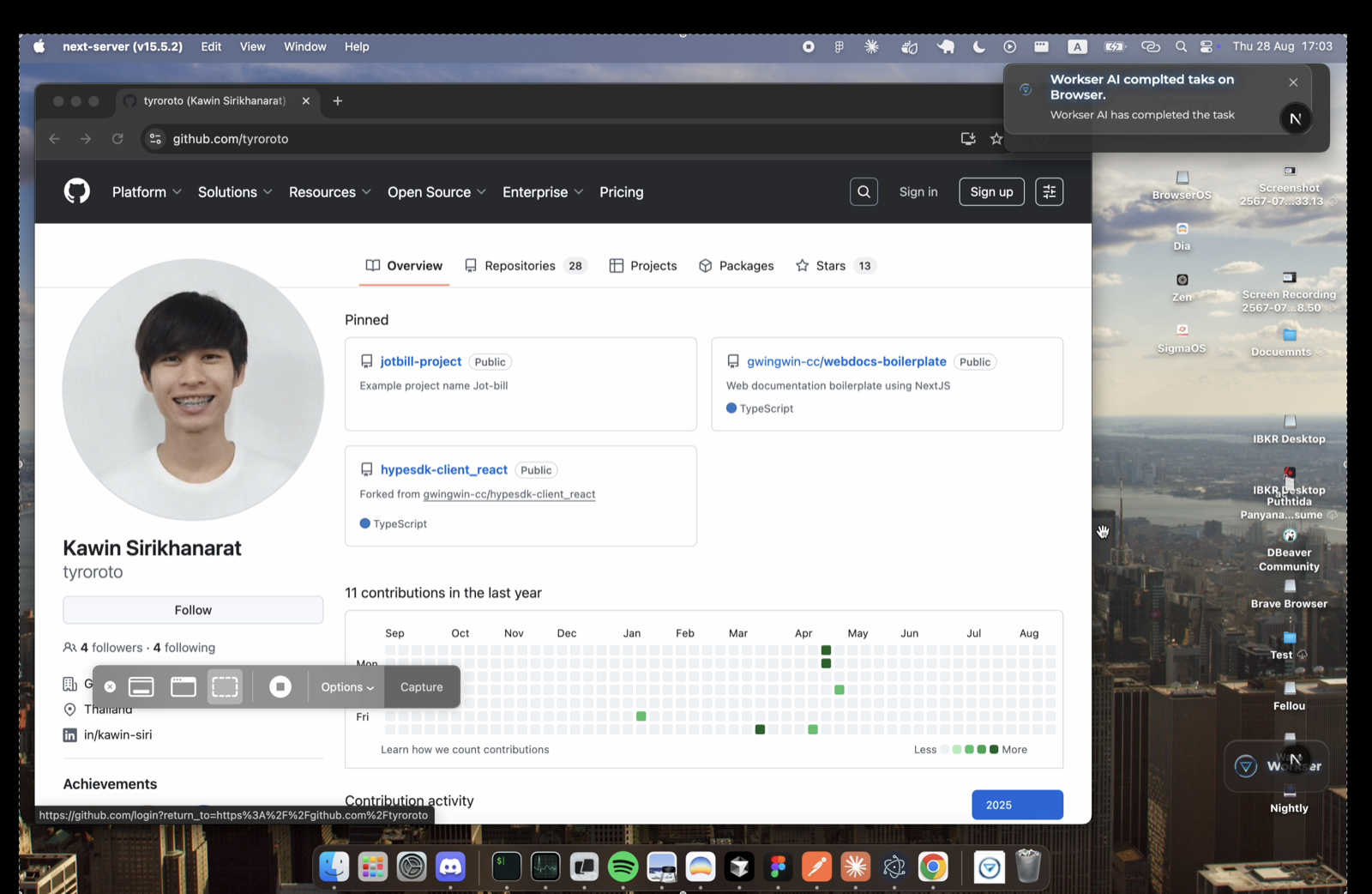
Task: Dismiss the Workser AI notification
Action: pos(1293,82)
